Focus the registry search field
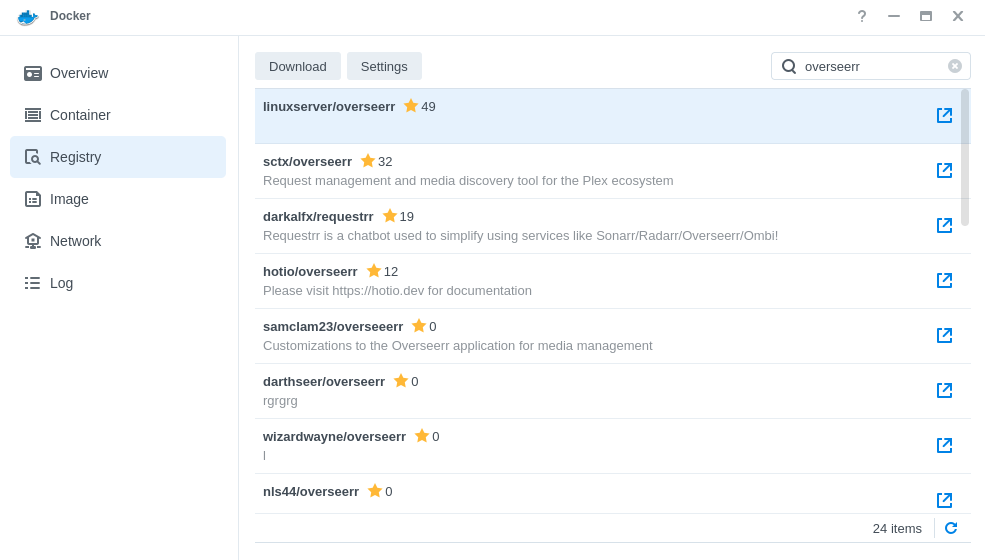Viewport: 985px width, 560px height. 873,66
